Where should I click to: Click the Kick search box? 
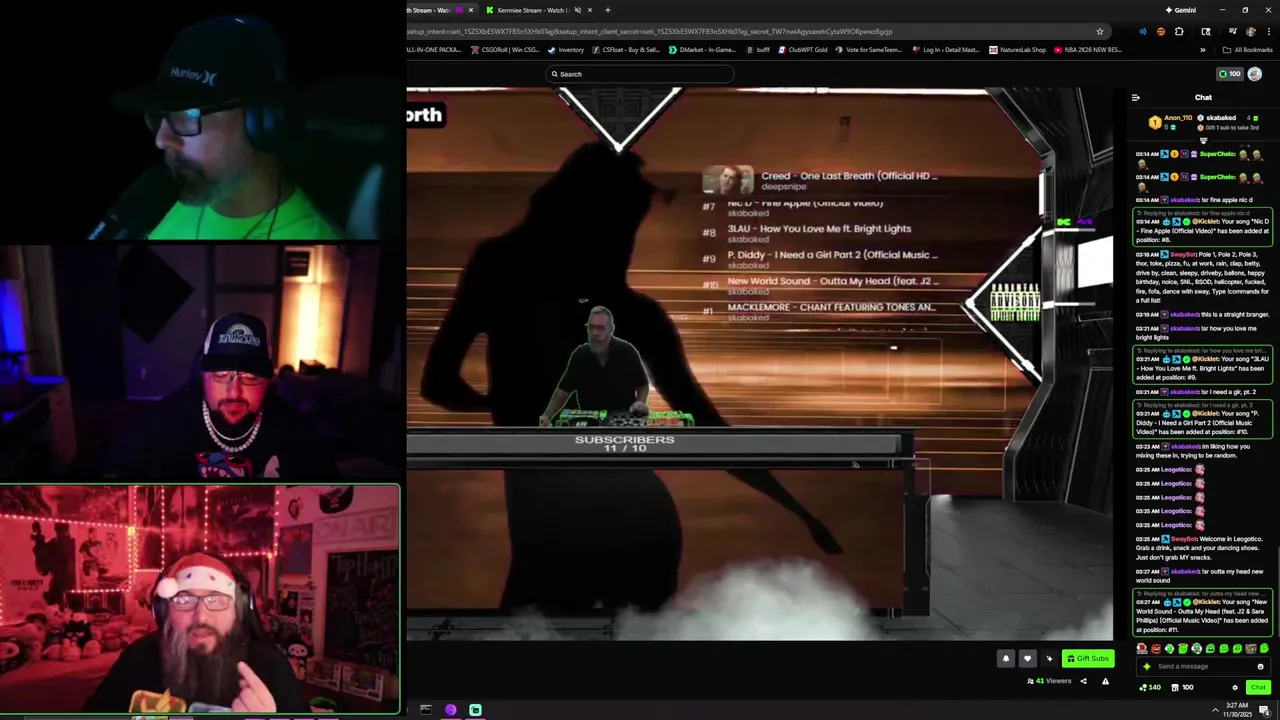tap(640, 74)
